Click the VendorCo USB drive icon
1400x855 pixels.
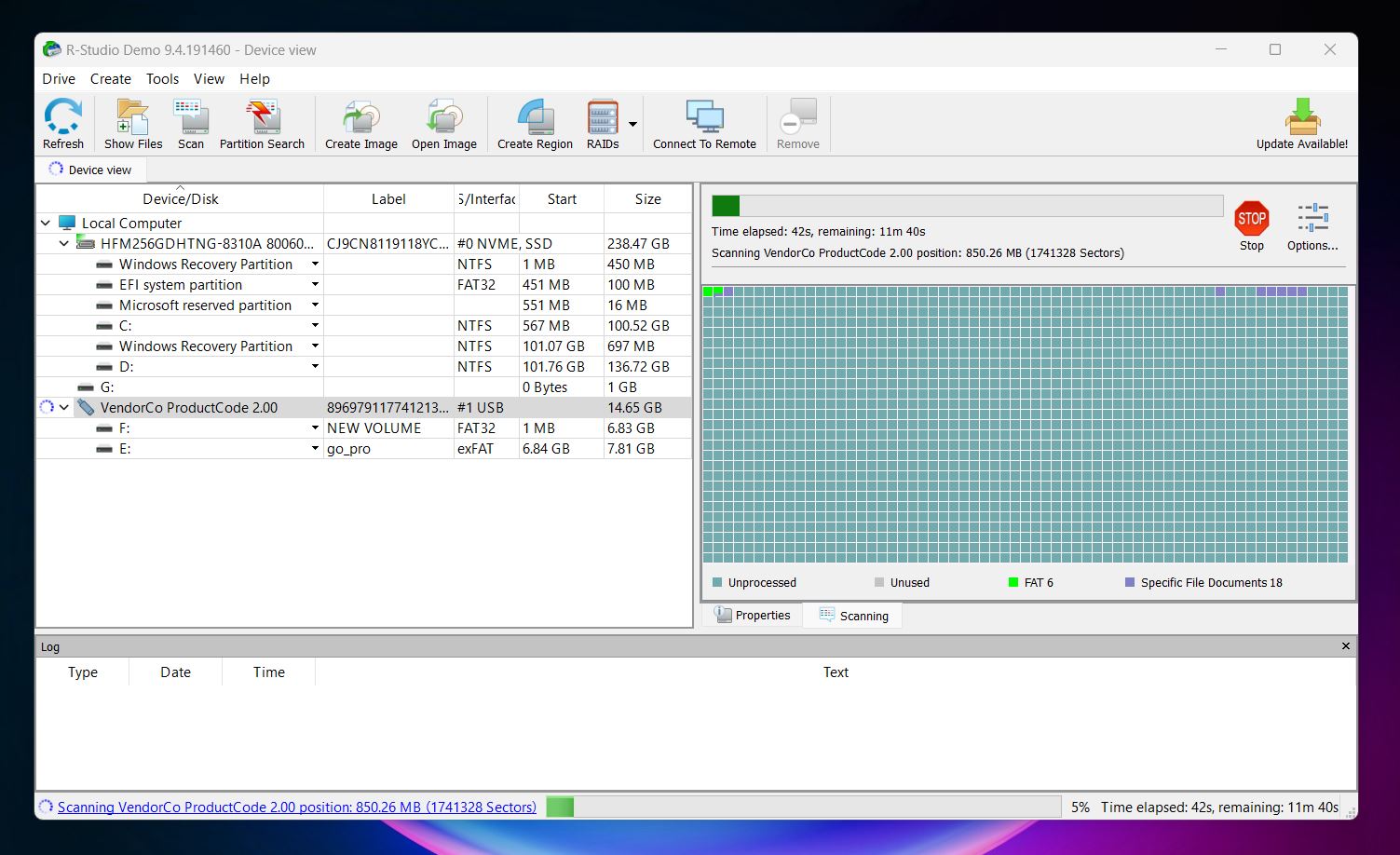coord(86,407)
